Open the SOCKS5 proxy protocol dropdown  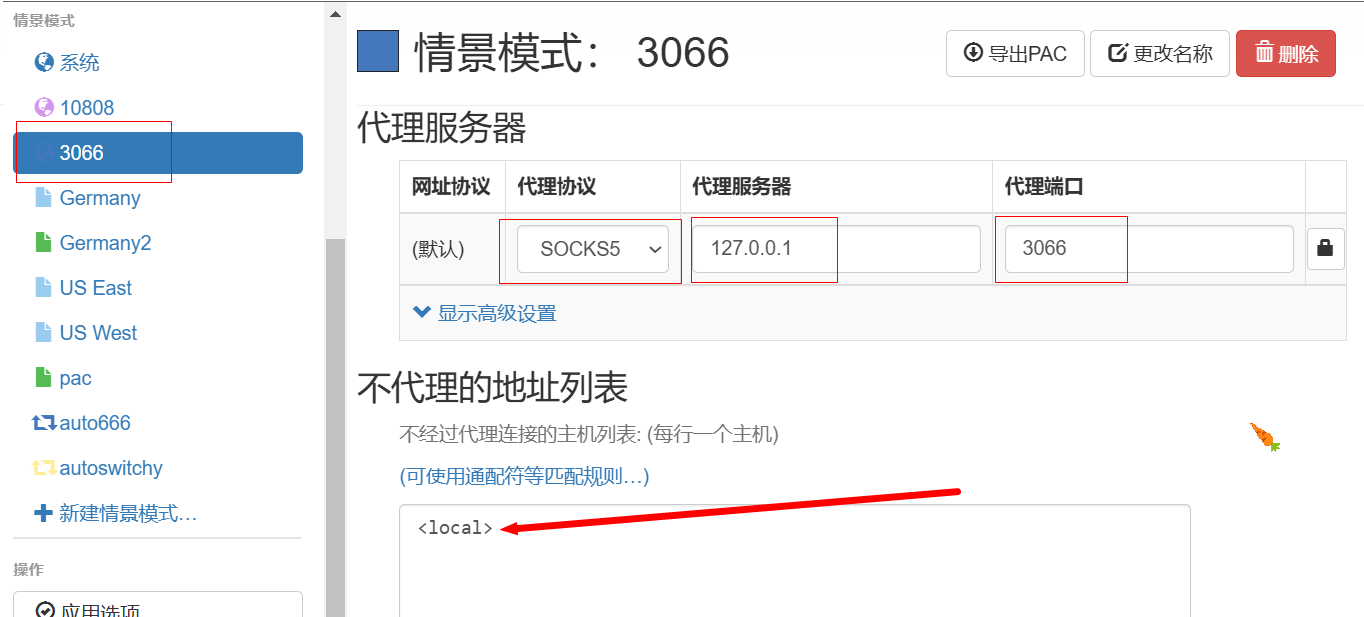click(593, 249)
